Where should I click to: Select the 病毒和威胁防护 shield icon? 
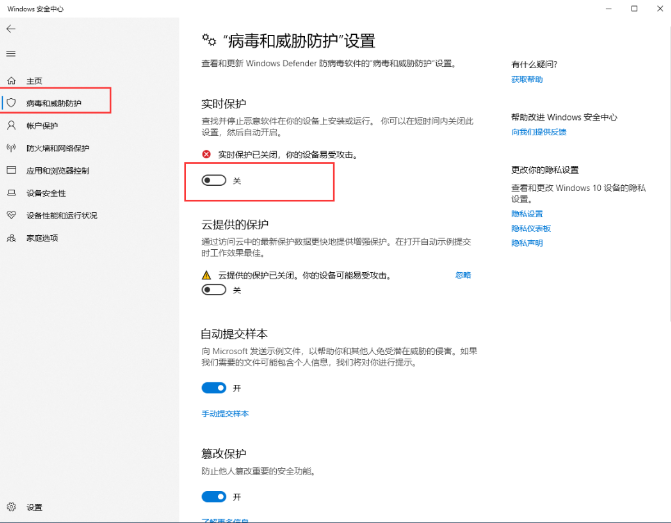tap(12, 102)
